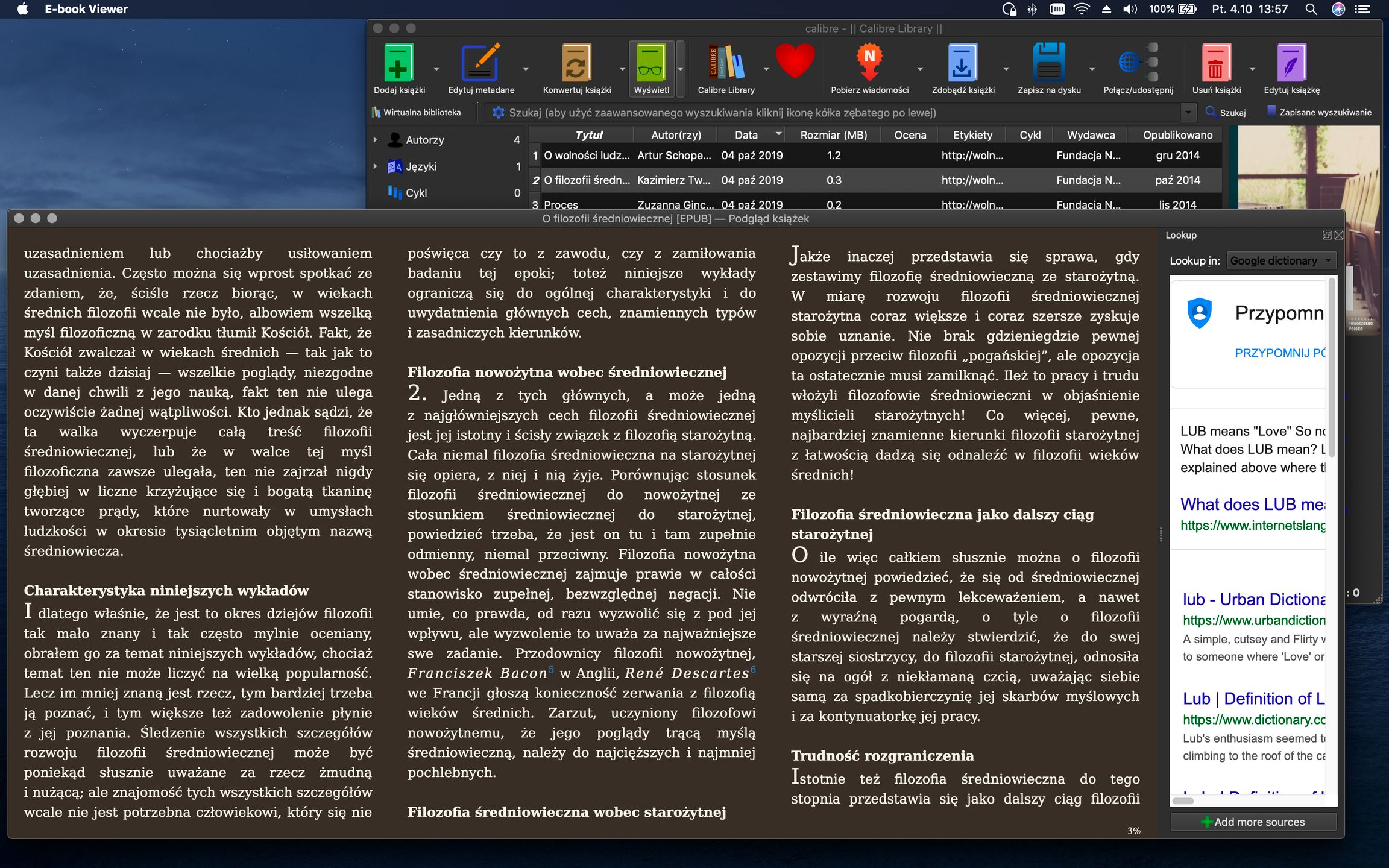The height and width of the screenshot is (868, 1389).
Task: Sort by Rozmiar (MB) column header
Action: pyautogui.click(x=833, y=135)
